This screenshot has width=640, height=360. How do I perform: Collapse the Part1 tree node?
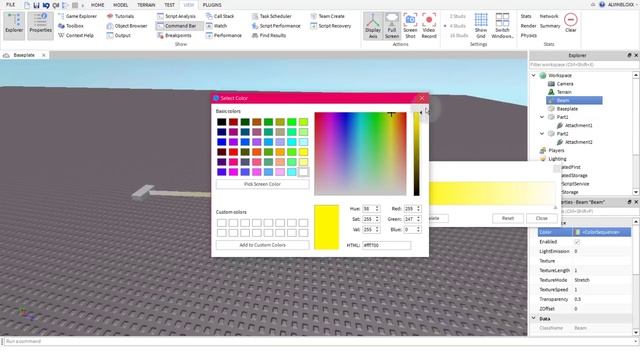pyautogui.click(x=542, y=117)
